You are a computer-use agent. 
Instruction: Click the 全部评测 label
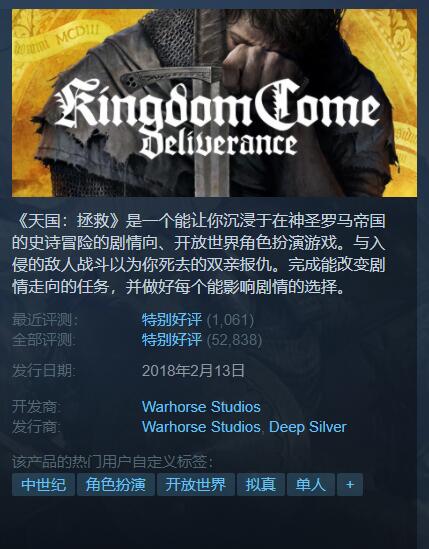[x=44, y=340]
